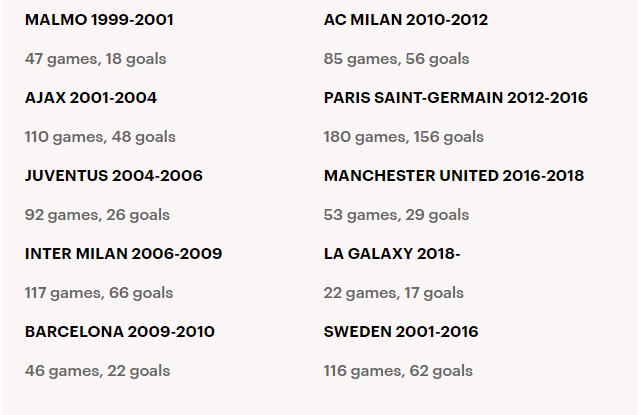Click the PARIS SAINT-GERMAIN 2012-2016 heading
This screenshot has width=640, height=415.
pyautogui.click(x=456, y=98)
